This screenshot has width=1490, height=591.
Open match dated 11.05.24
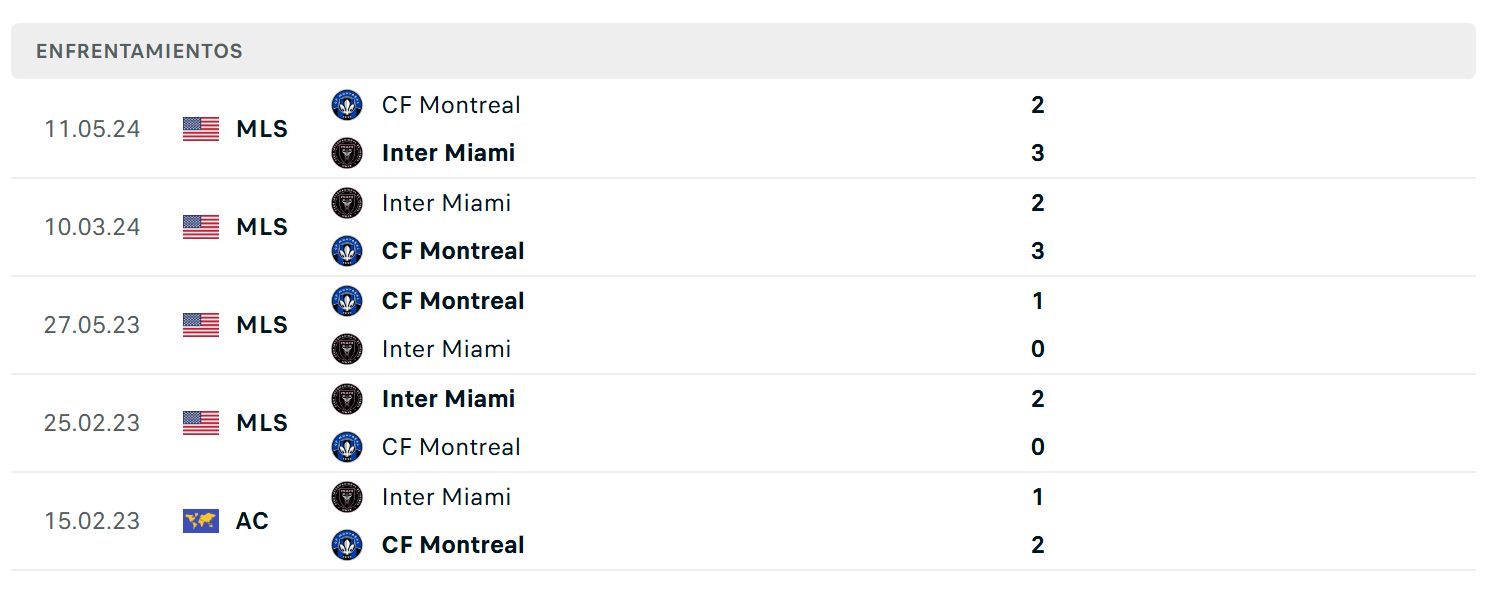pyautogui.click(x=743, y=129)
